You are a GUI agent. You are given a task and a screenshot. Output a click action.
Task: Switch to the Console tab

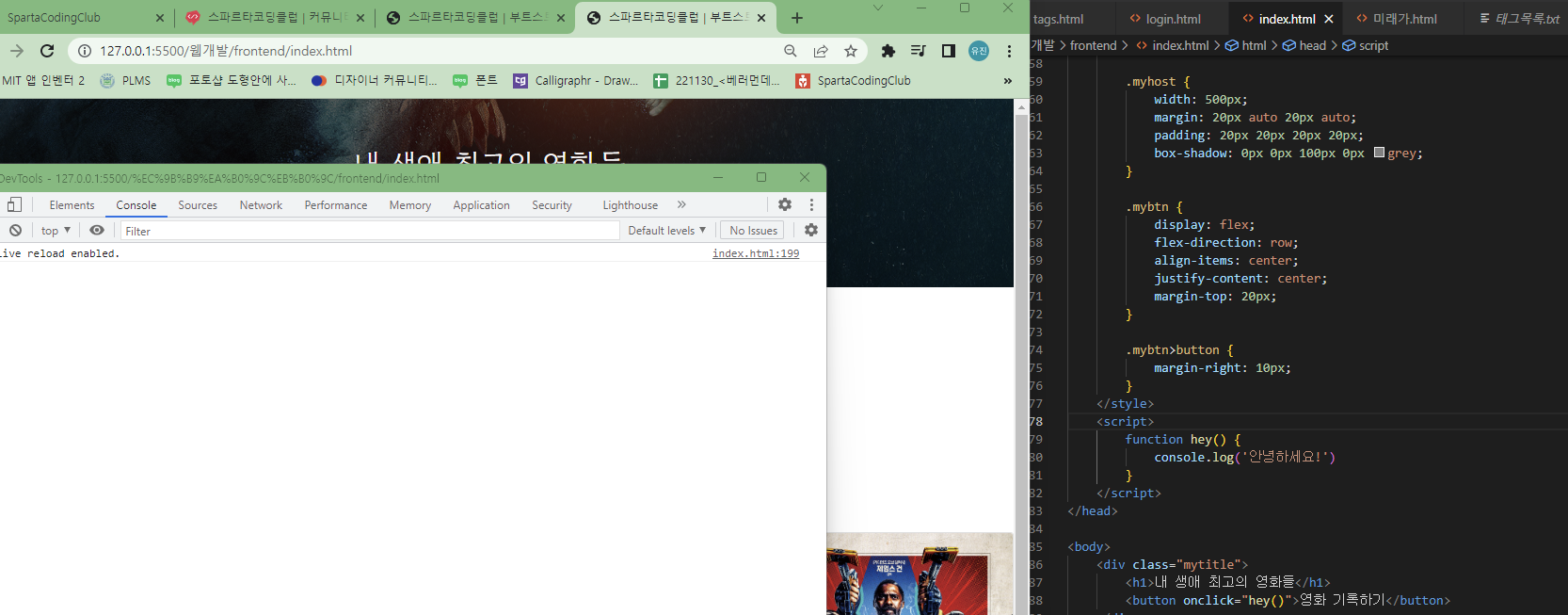(x=136, y=205)
